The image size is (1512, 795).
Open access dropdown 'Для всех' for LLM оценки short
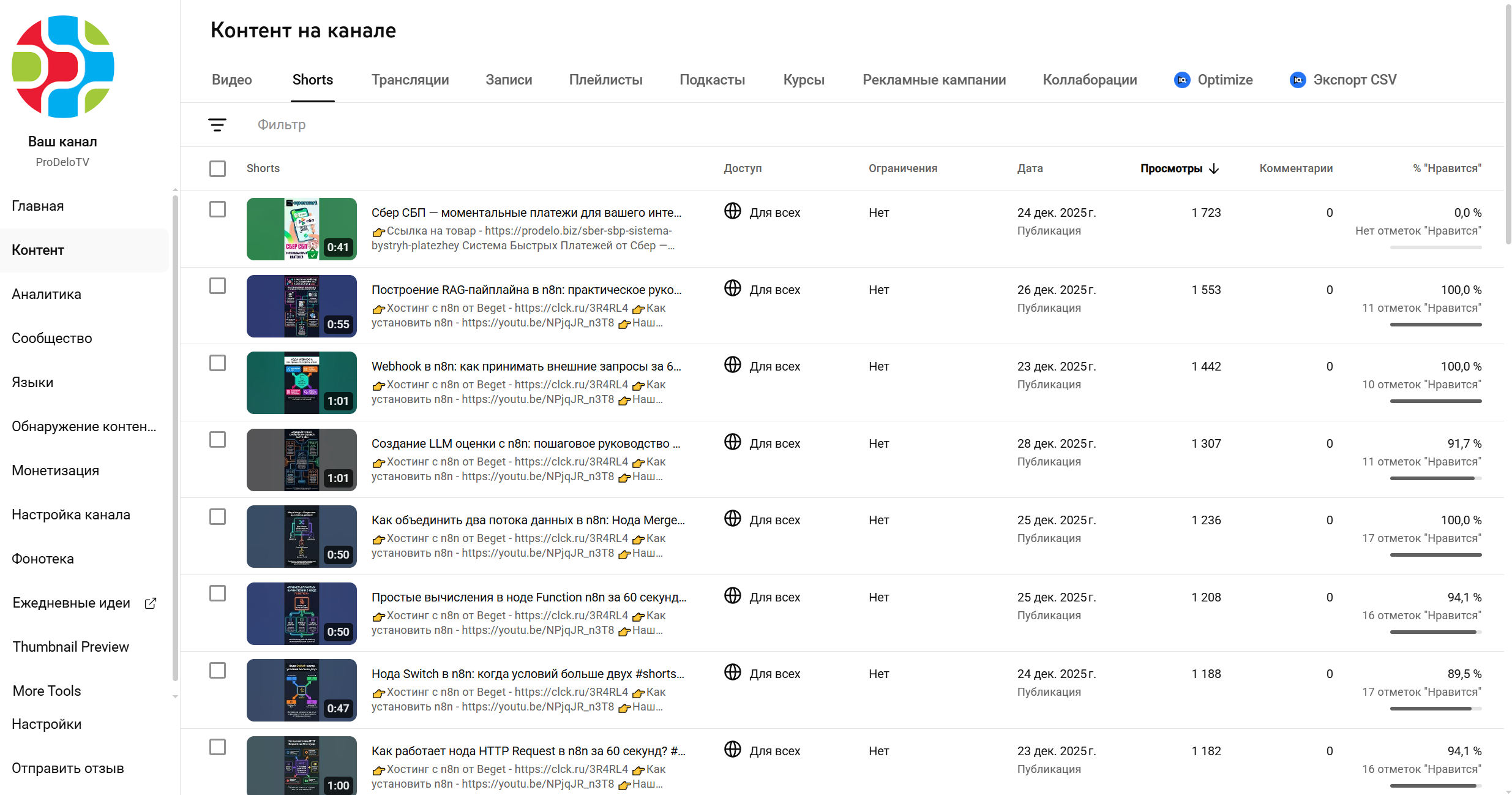pyautogui.click(x=774, y=443)
